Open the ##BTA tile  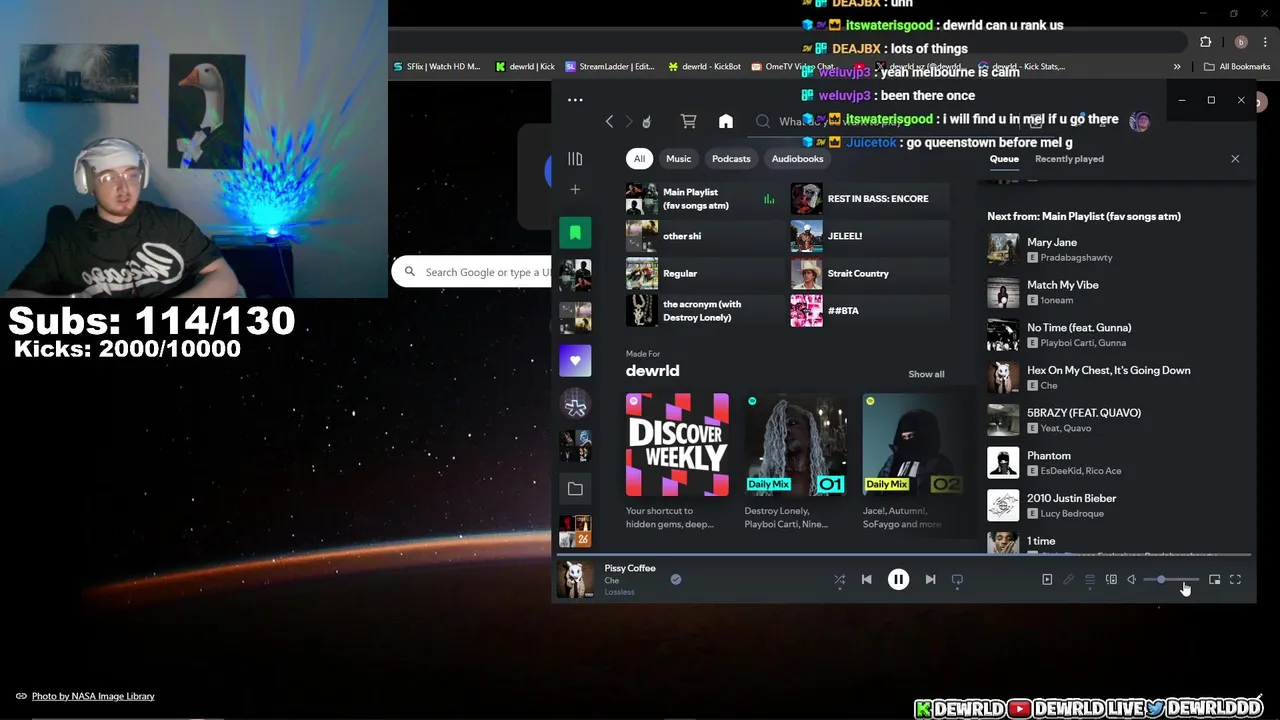coord(869,311)
